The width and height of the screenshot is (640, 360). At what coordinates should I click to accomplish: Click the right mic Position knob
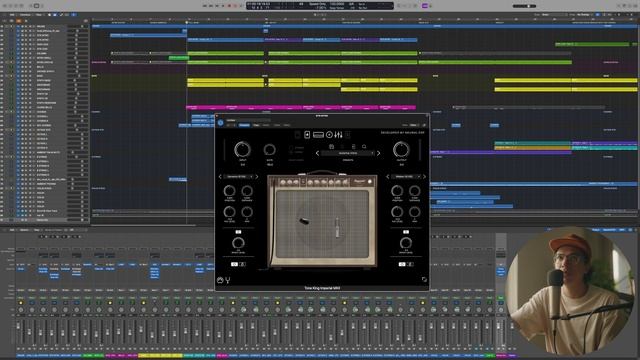(x=397, y=191)
